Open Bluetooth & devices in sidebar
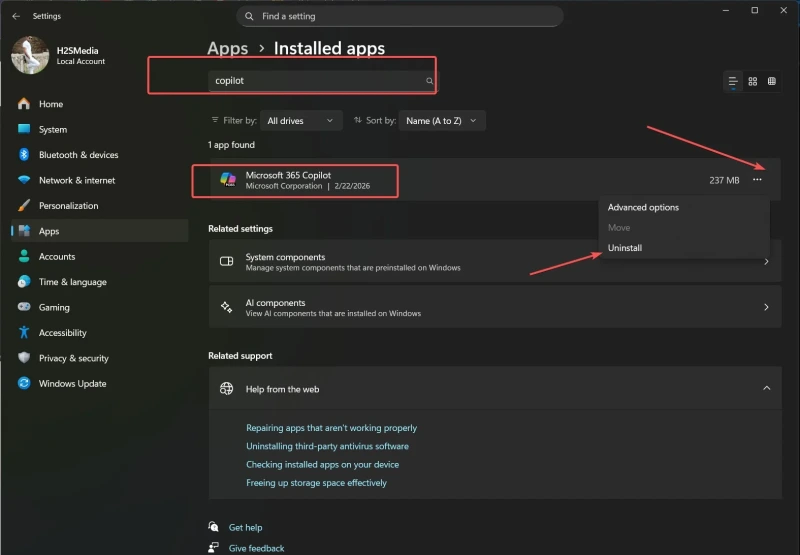The height and width of the screenshot is (555, 800). click(78, 155)
